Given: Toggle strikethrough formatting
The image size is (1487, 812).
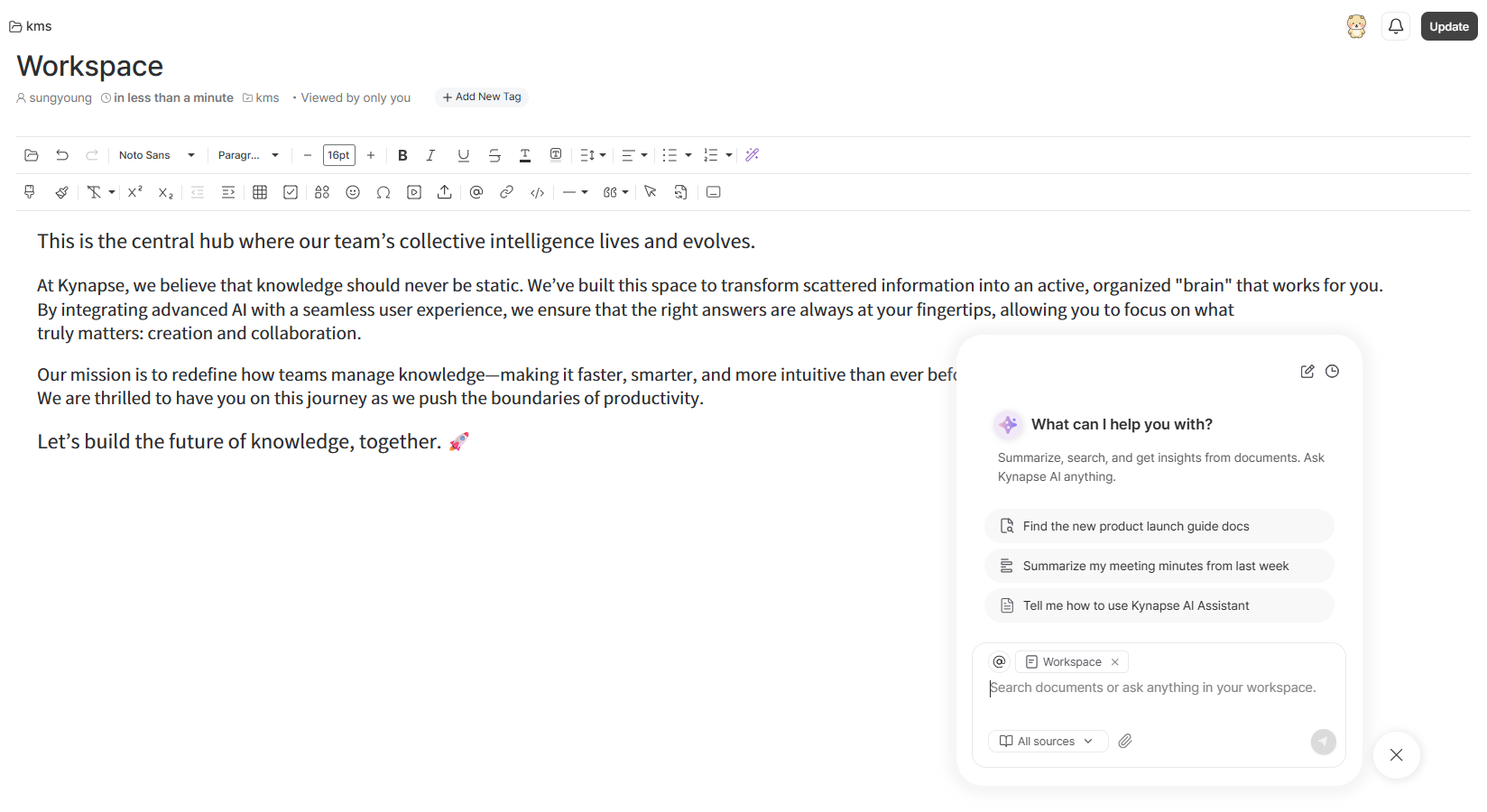Looking at the screenshot, I should click(x=494, y=155).
